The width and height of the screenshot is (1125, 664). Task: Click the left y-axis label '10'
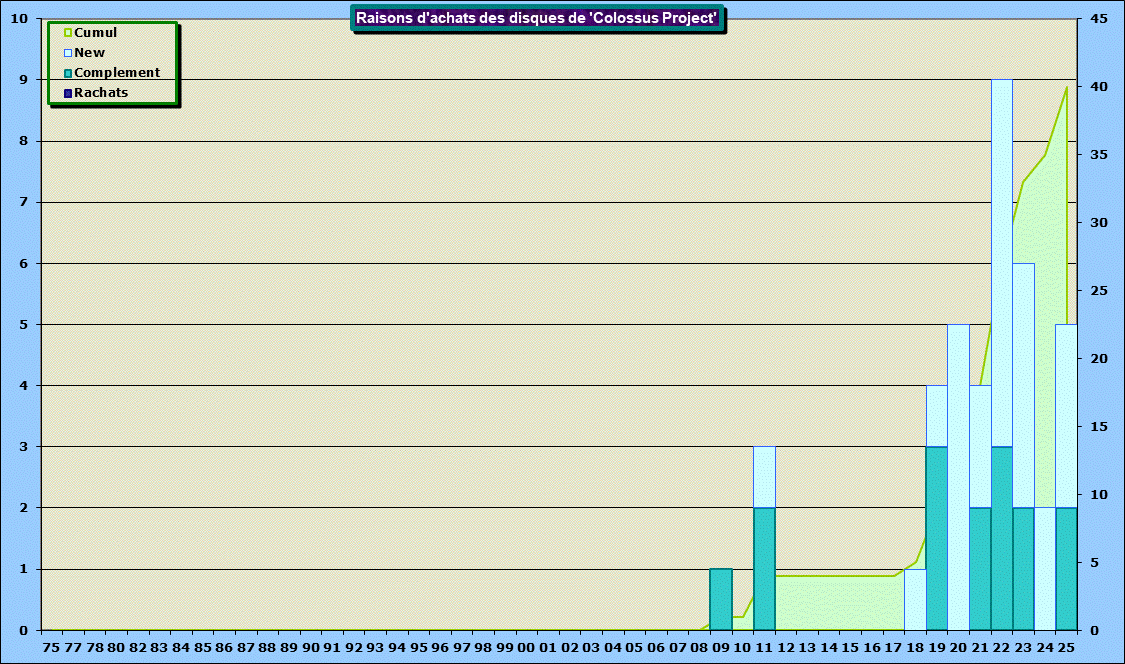pyautogui.click(x=19, y=18)
